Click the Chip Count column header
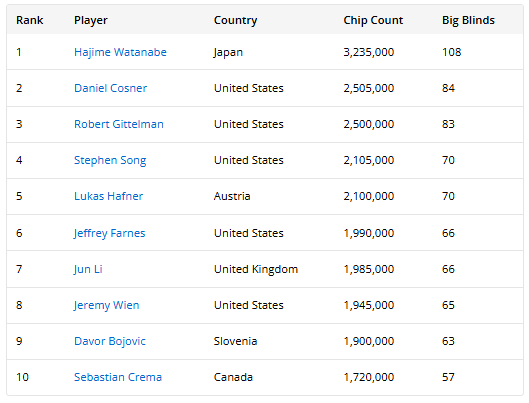529x403 pixels. (x=373, y=20)
